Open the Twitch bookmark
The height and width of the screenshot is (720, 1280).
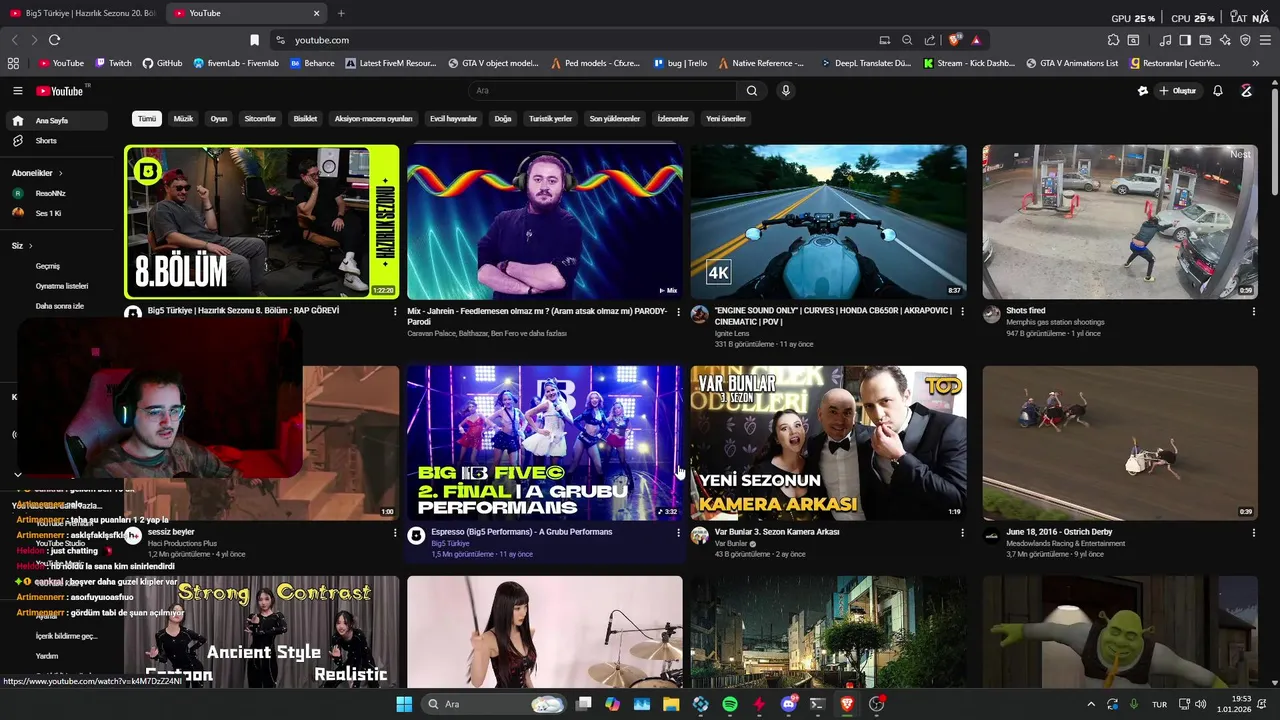tap(114, 63)
